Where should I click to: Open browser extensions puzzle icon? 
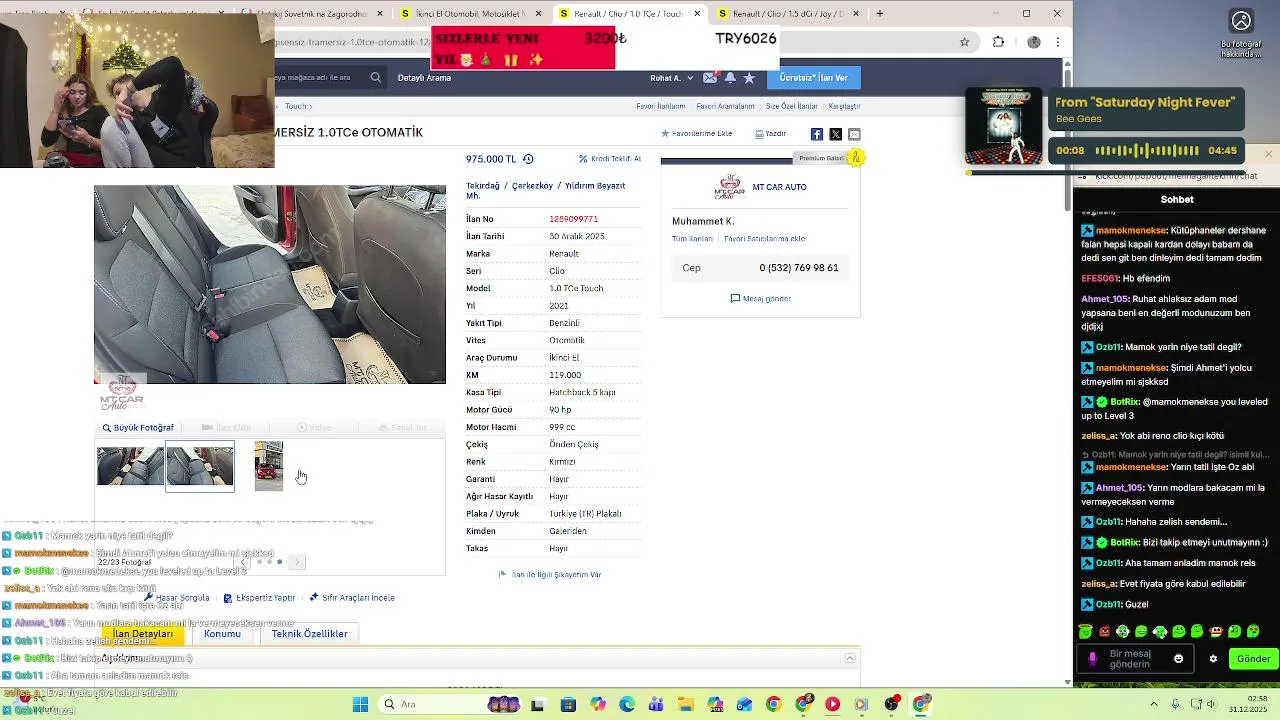[x=998, y=42]
